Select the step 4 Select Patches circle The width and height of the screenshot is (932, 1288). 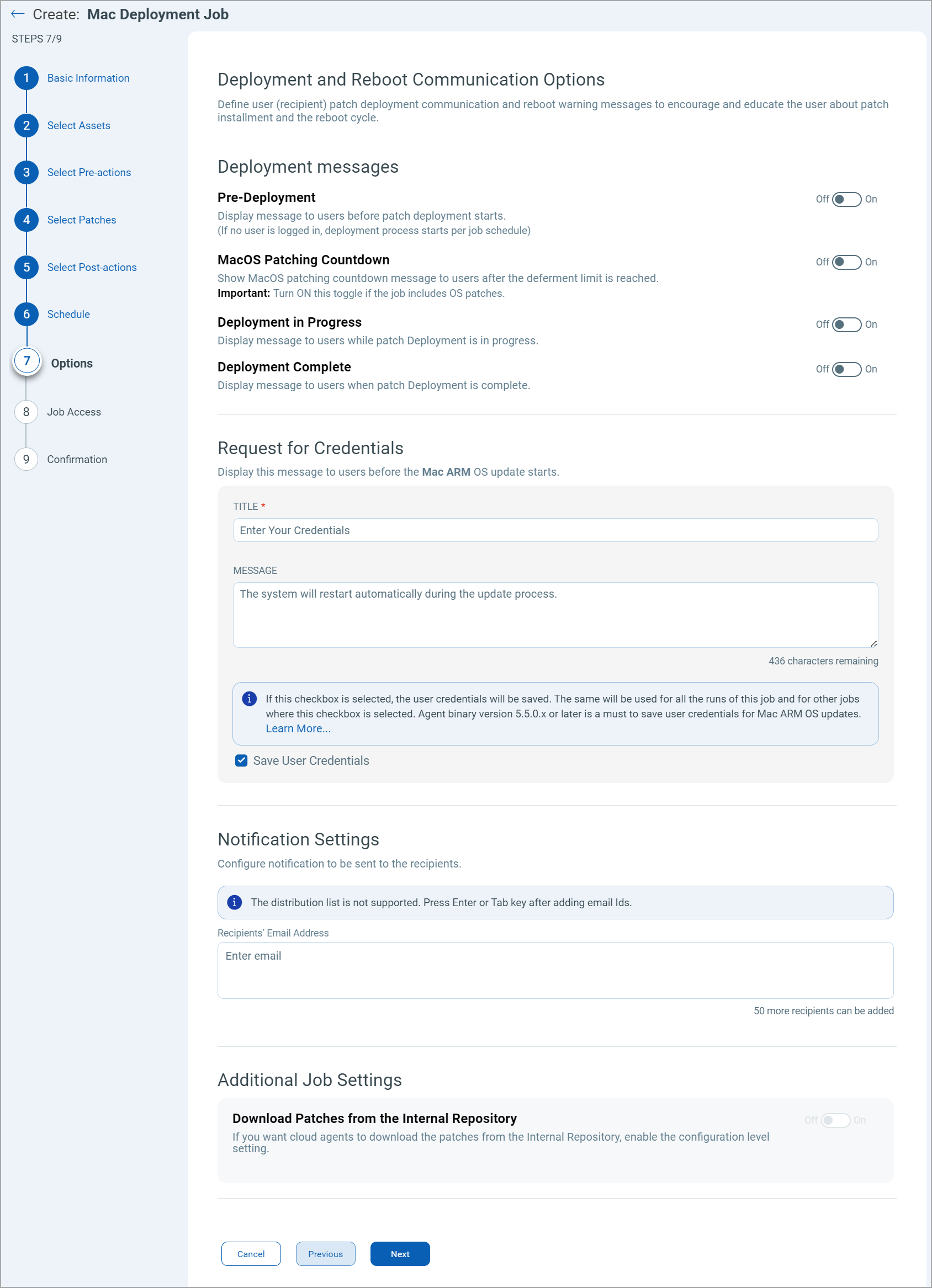[x=26, y=220]
